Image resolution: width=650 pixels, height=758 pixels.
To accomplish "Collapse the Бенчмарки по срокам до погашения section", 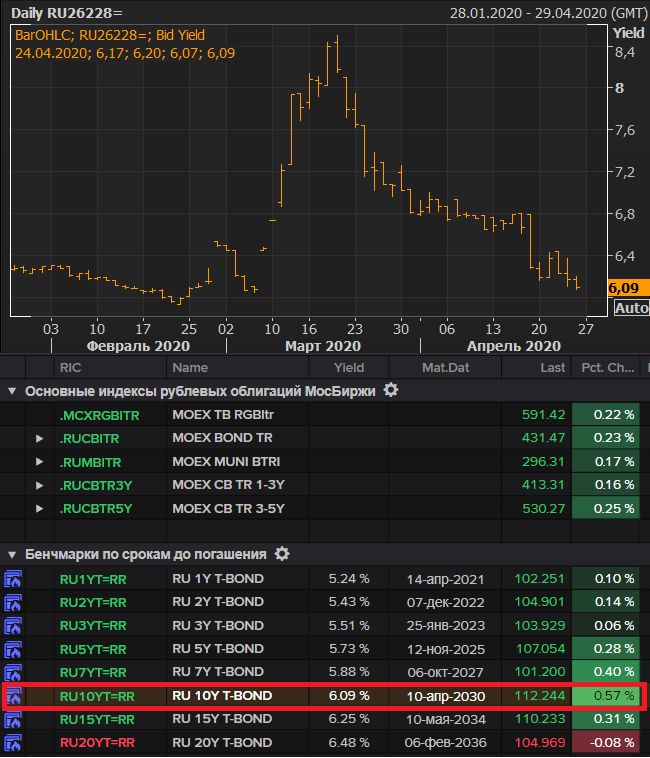I will click(x=11, y=554).
